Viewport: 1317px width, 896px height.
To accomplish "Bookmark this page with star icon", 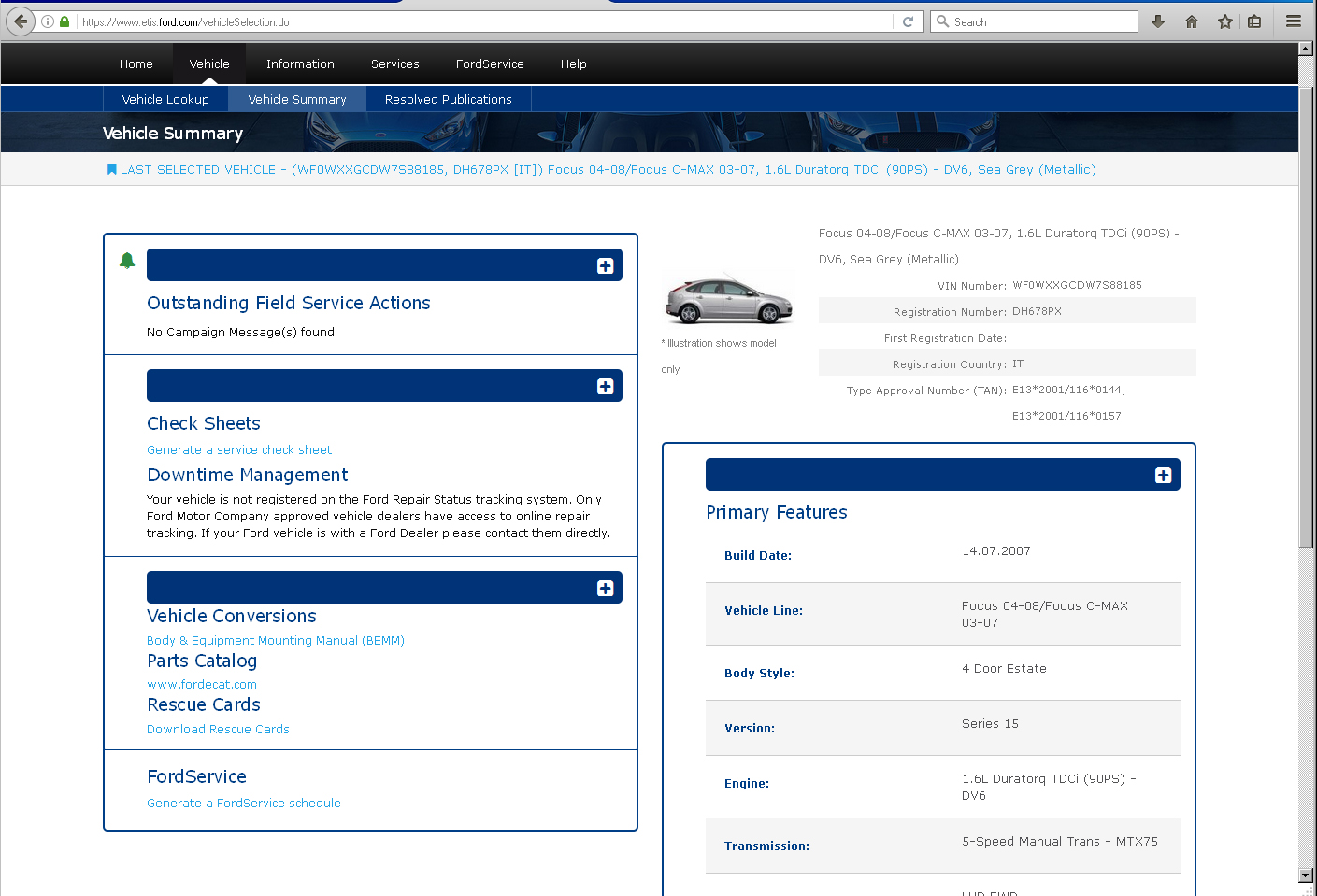I will click(1225, 21).
